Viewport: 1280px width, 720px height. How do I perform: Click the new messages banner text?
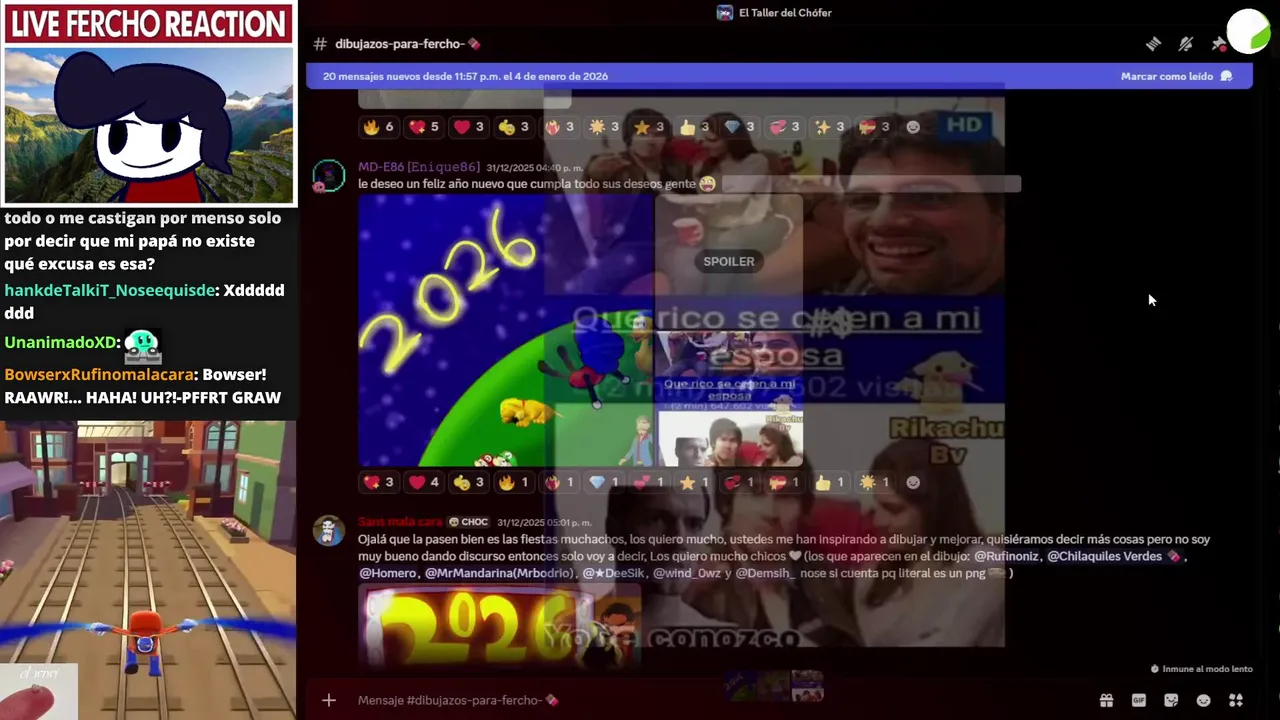pyautogui.click(x=465, y=76)
